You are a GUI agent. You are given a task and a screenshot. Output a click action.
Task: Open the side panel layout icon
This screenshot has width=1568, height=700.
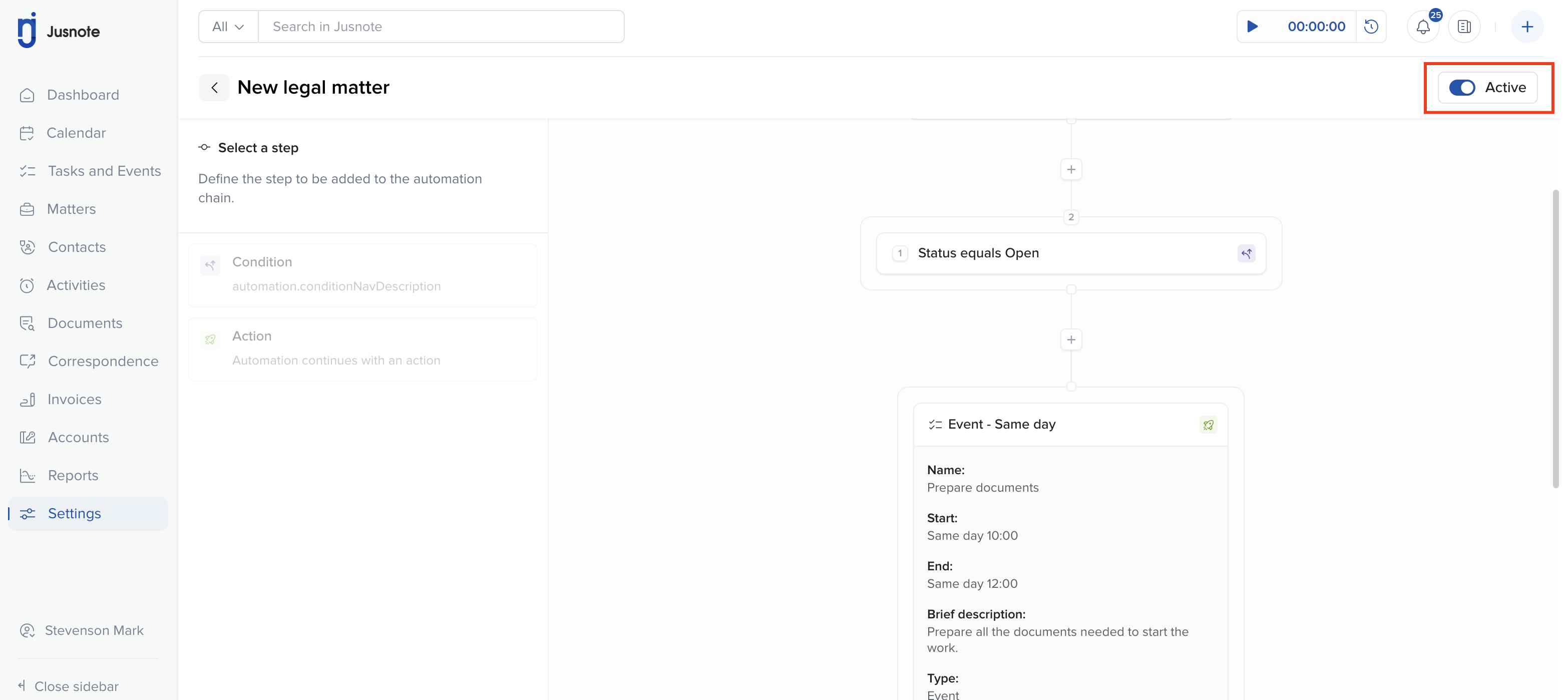(x=1464, y=27)
